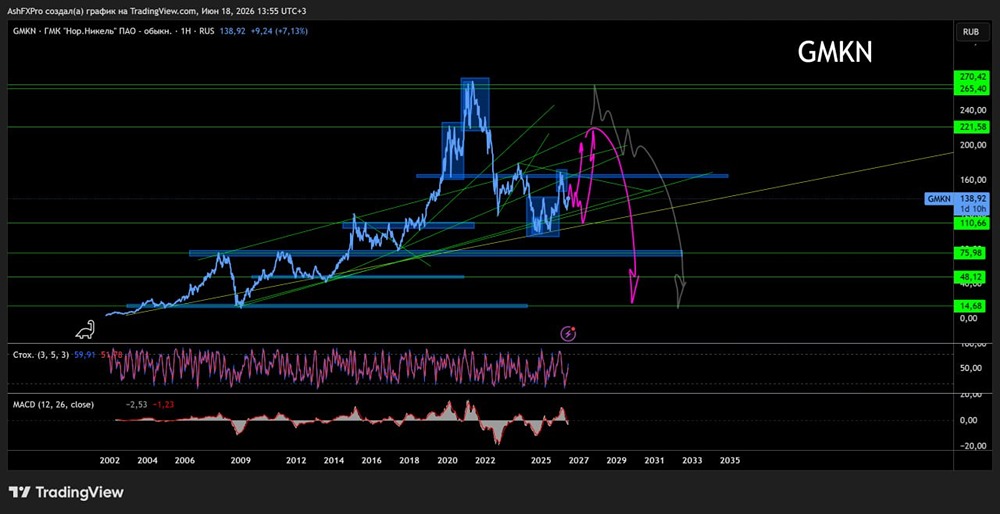Viewport: 1000px width, 514px height.
Task: Click the 75,98 green price label
Action: coord(970,253)
